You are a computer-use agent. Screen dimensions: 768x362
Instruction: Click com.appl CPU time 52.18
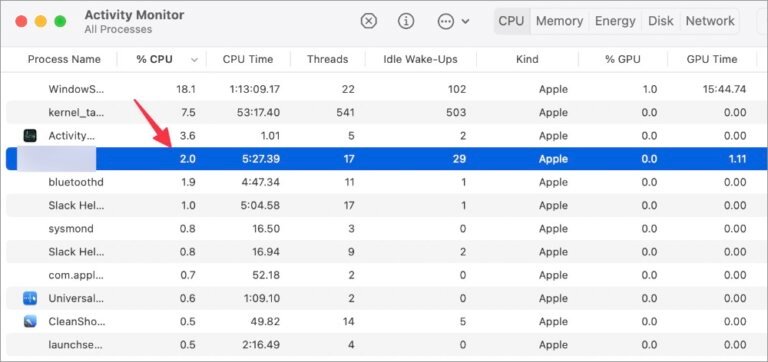pyautogui.click(x=267, y=275)
